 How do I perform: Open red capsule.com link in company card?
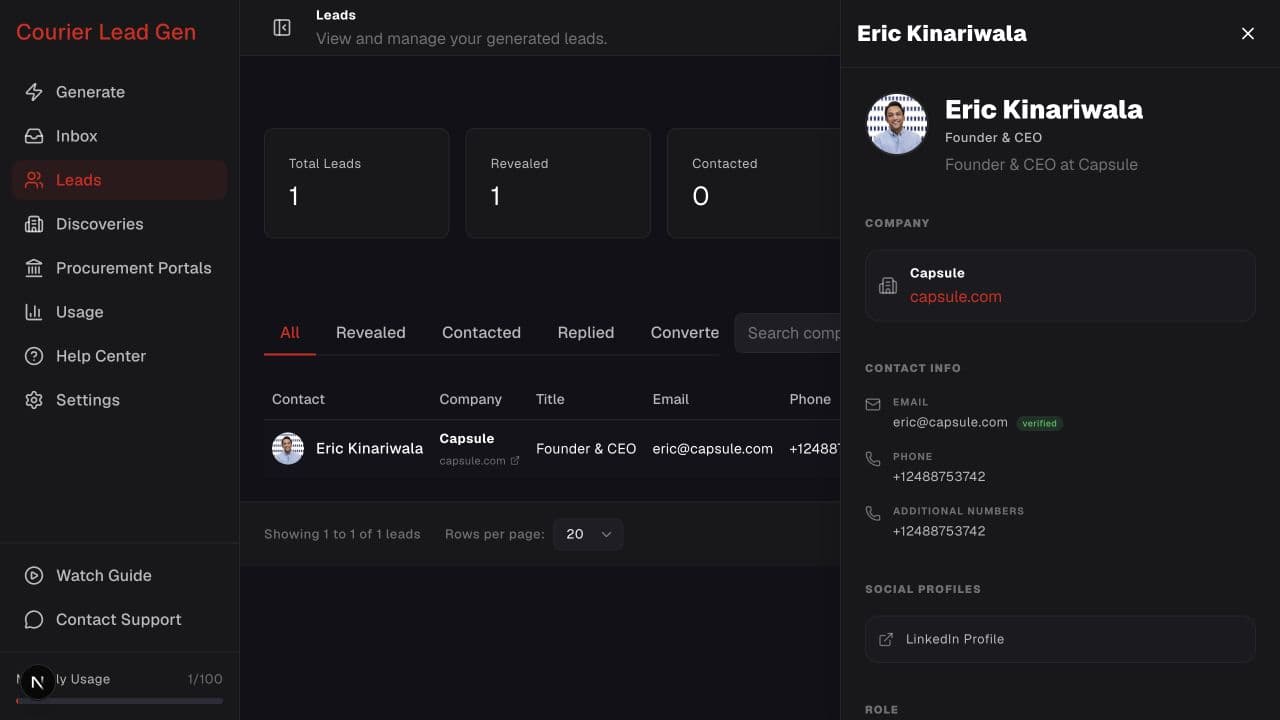(x=956, y=297)
